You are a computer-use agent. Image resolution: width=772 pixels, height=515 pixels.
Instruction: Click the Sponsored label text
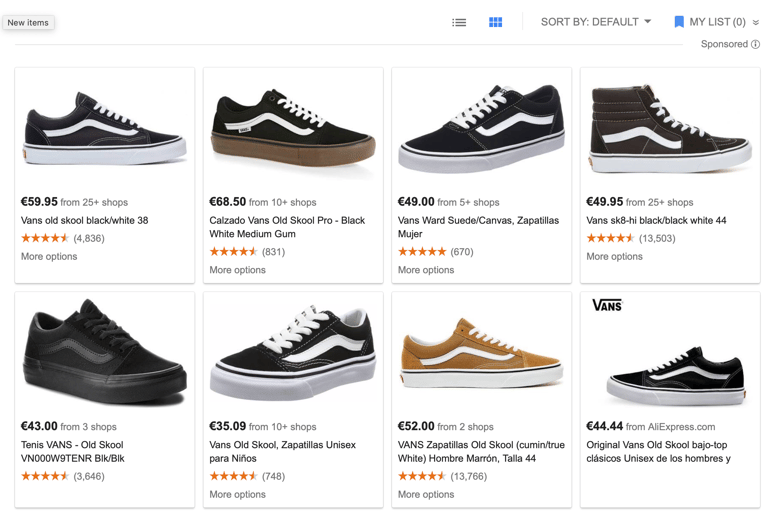[x=724, y=44]
